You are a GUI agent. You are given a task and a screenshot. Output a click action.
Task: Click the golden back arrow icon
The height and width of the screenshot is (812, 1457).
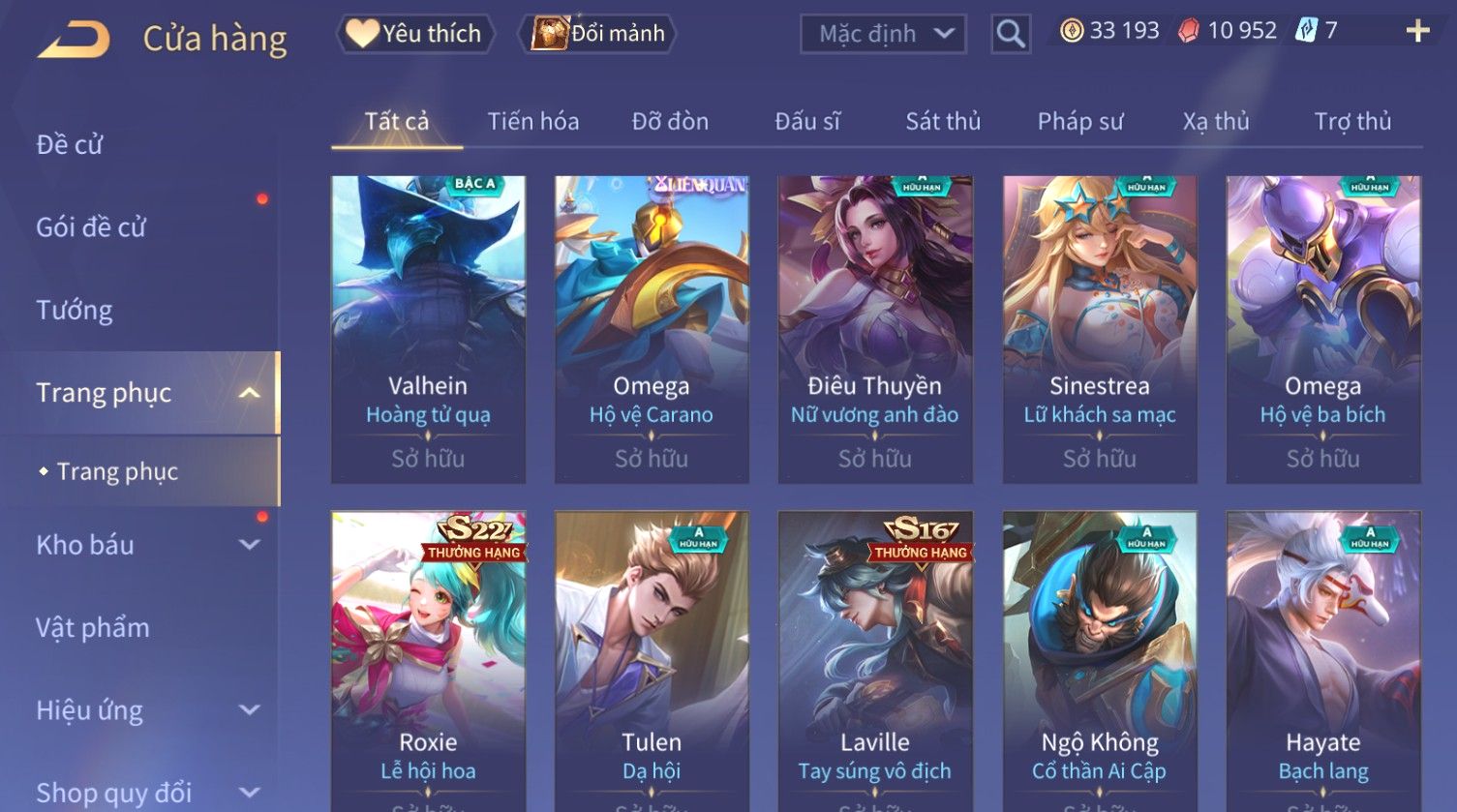[74, 39]
